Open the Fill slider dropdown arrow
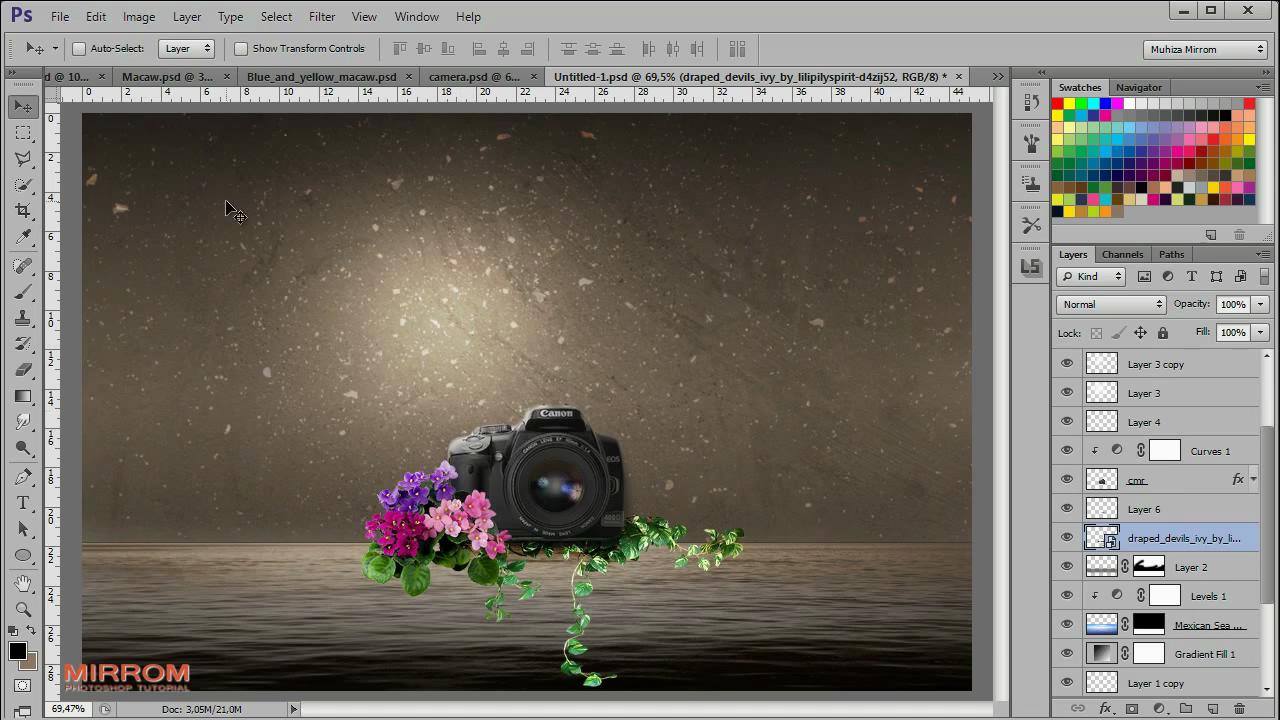The image size is (1280, 720). [1260, 332]
